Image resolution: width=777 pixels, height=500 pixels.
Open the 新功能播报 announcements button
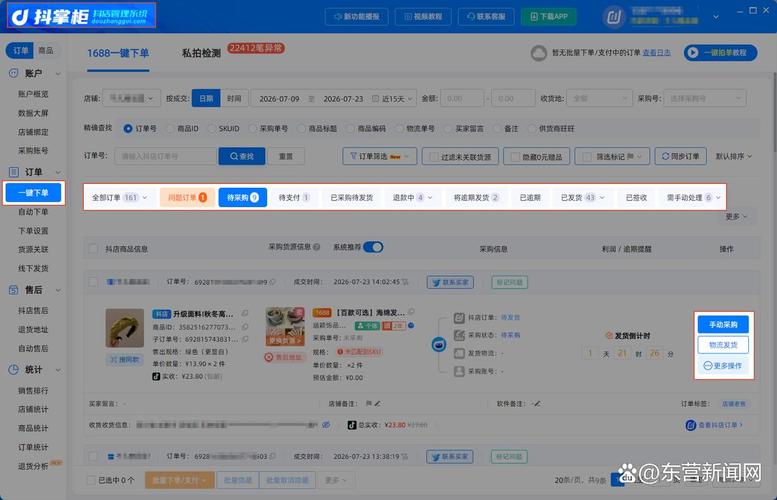tap(356, 16)
